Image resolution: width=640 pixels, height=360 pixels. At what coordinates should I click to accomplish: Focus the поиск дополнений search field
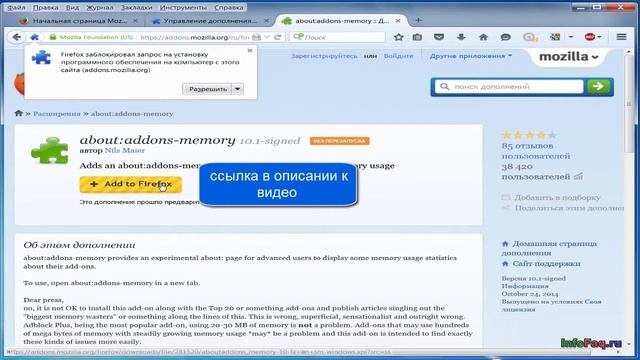click(x=509, y=87)
